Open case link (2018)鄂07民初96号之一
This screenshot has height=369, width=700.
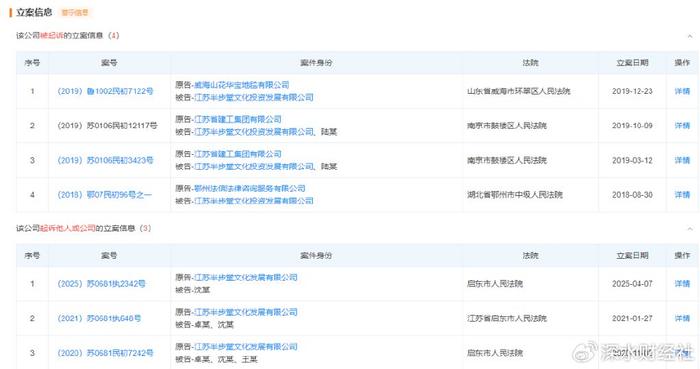tap(104, 195)
